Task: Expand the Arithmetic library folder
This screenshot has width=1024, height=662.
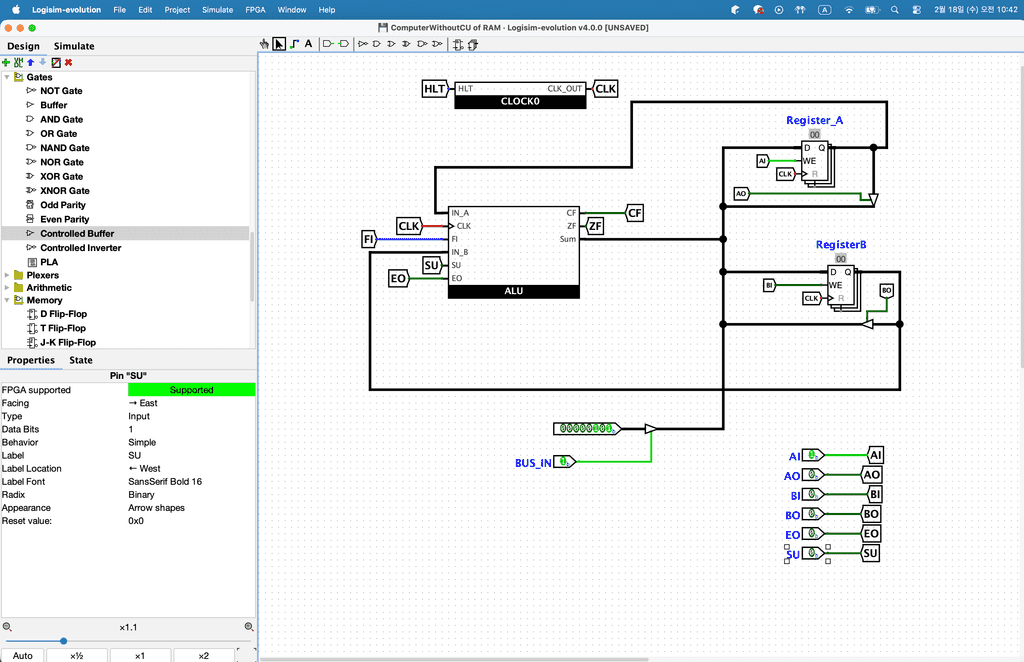Action: point(7,288)
